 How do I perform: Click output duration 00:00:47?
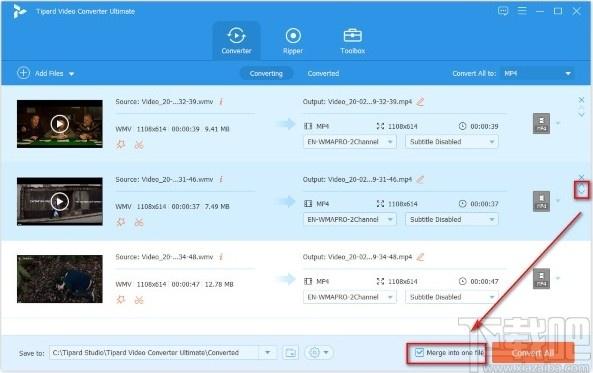484,281
